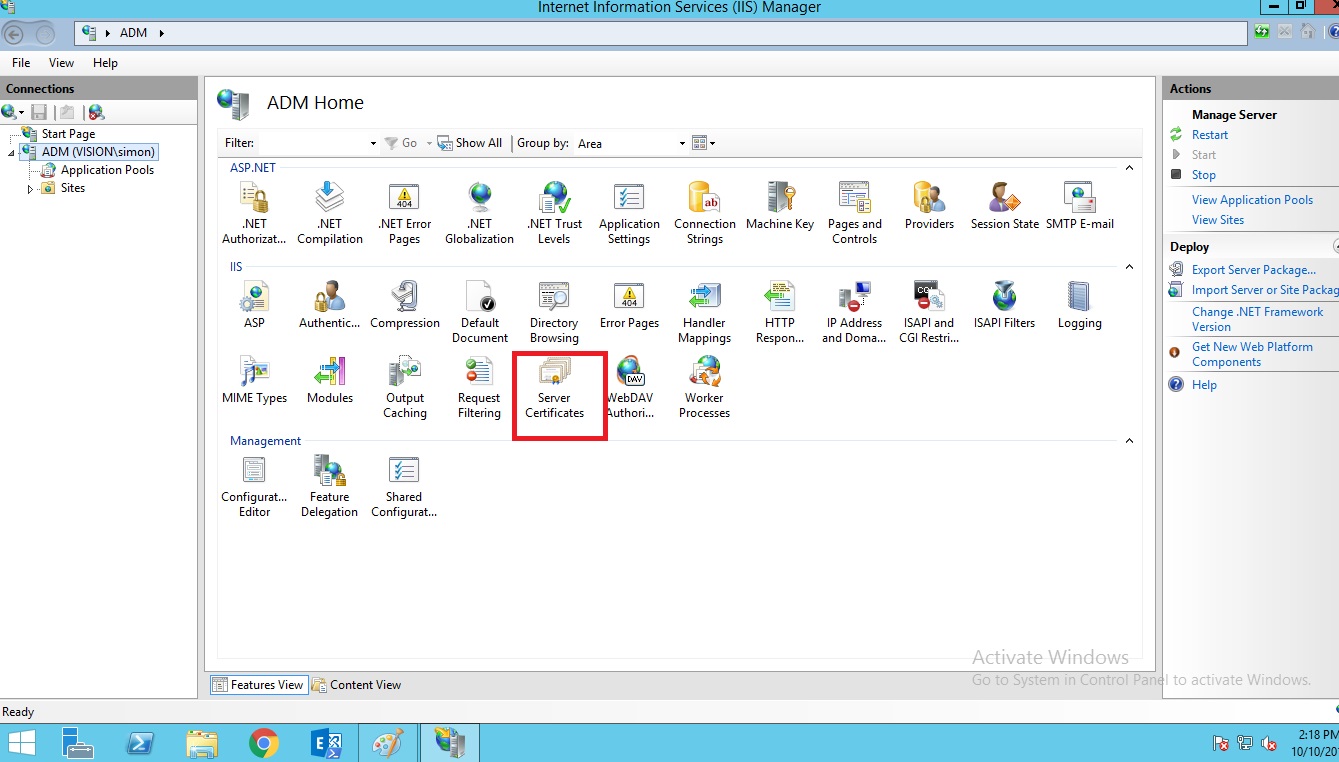Open the SMTP E-mail feature
The image size is (1339, 762).
(1080, 206)
